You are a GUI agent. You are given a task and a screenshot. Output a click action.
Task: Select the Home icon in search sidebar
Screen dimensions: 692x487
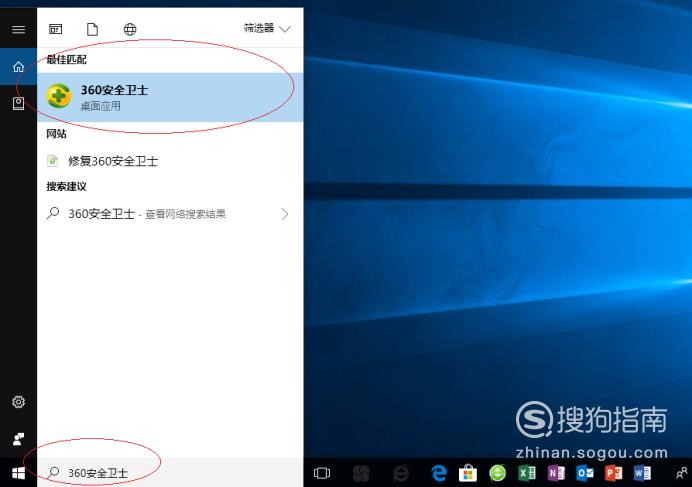[18, 67]
